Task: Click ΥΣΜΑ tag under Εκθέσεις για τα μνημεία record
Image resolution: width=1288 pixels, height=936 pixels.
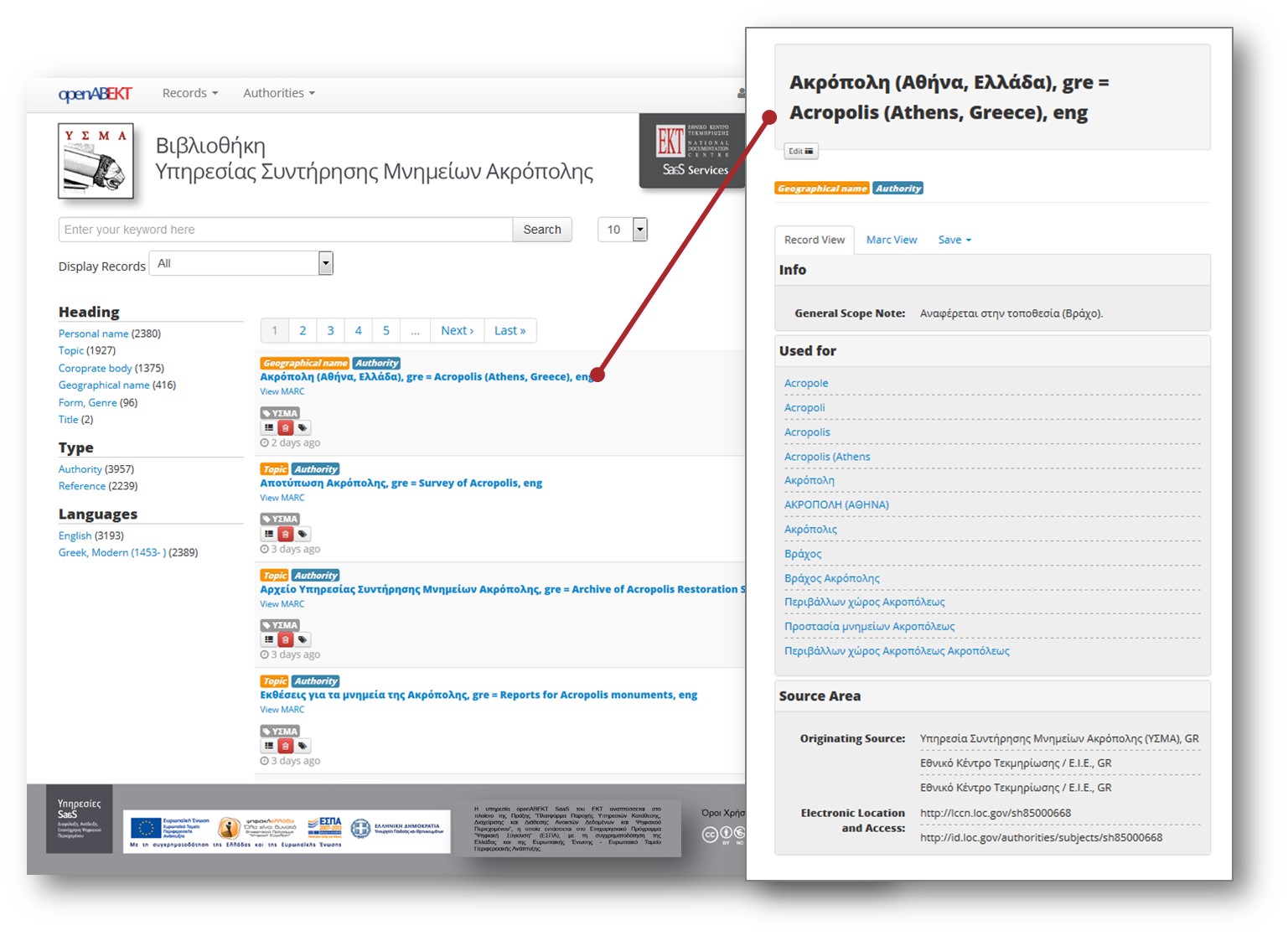Action: [280, 731]
